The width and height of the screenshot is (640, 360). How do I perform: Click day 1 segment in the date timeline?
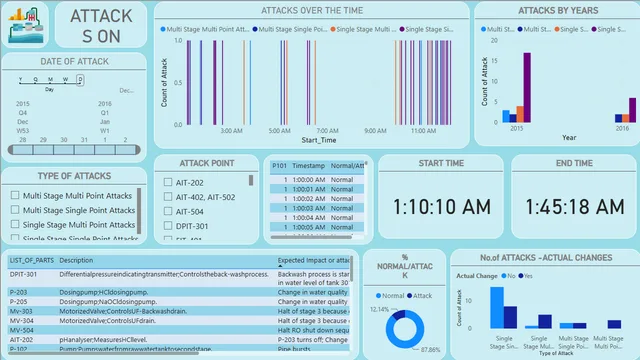click(105, 150)
